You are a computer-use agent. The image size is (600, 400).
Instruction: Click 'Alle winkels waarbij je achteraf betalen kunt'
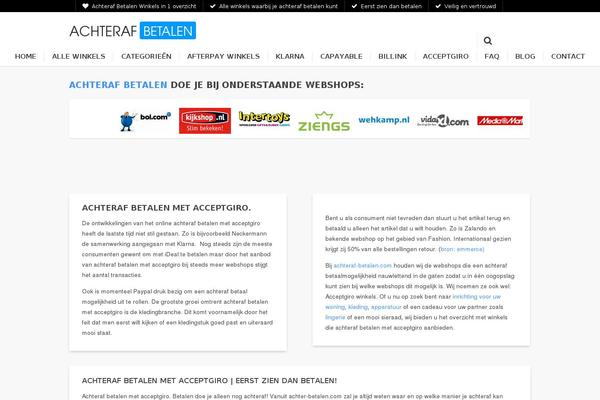pyautogui.click(x=278, y=6)
